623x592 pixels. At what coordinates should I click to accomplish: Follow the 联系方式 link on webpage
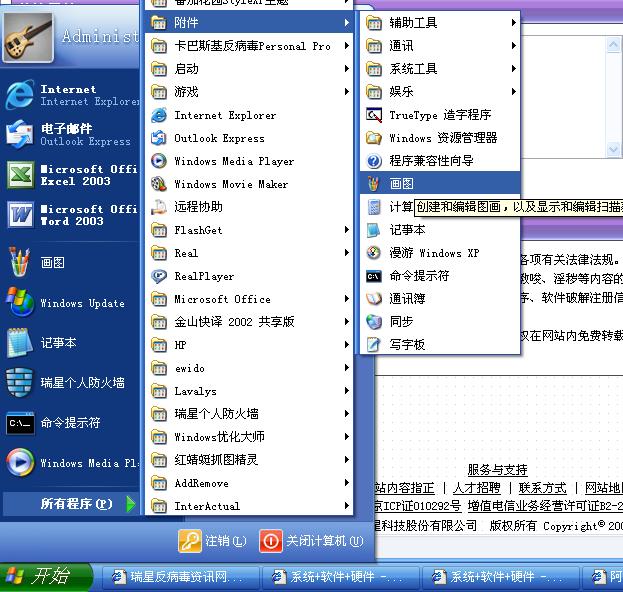(542, 488)
